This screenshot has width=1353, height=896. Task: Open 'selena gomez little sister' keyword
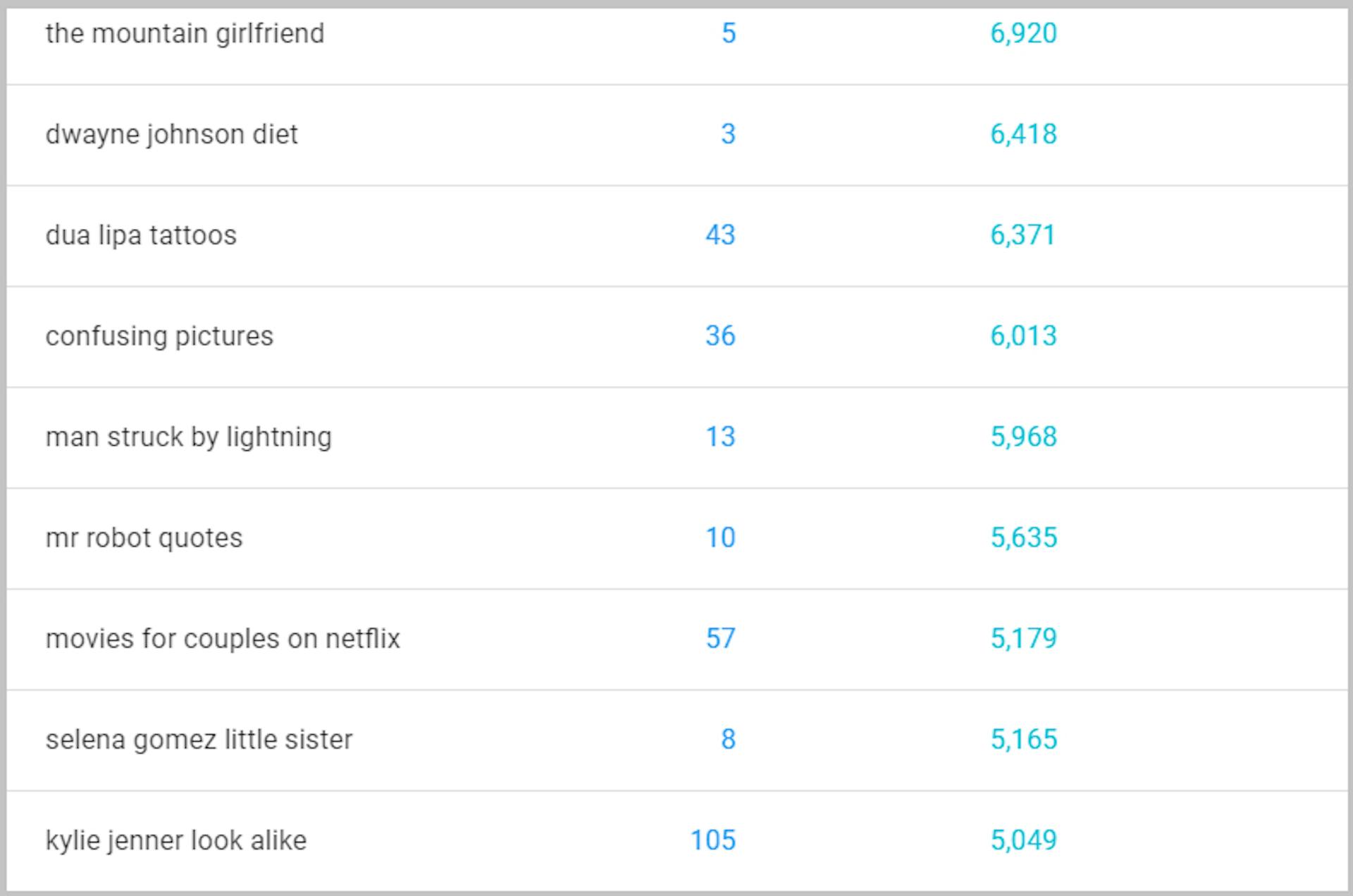tap(199, 740)
